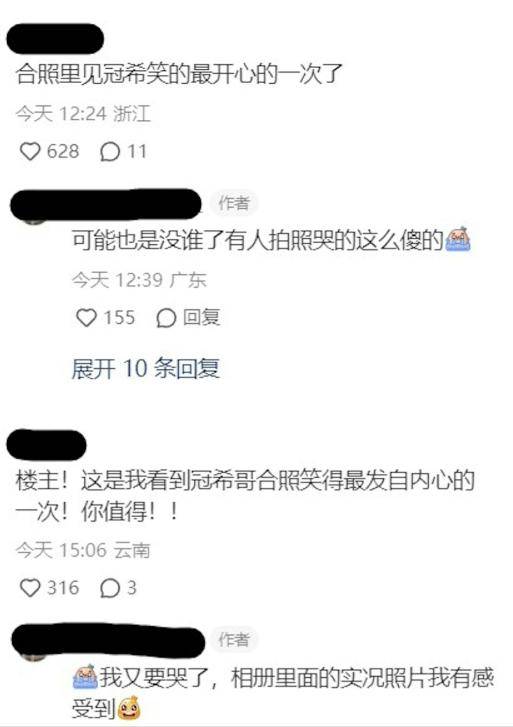
Task: Select the comment text 合照里见冠希笑的最开心的一次了
Action: (179, 74)
